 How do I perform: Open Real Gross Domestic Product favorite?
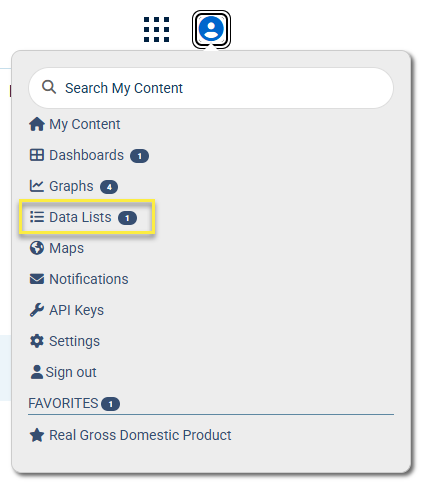tap(131, 435)
